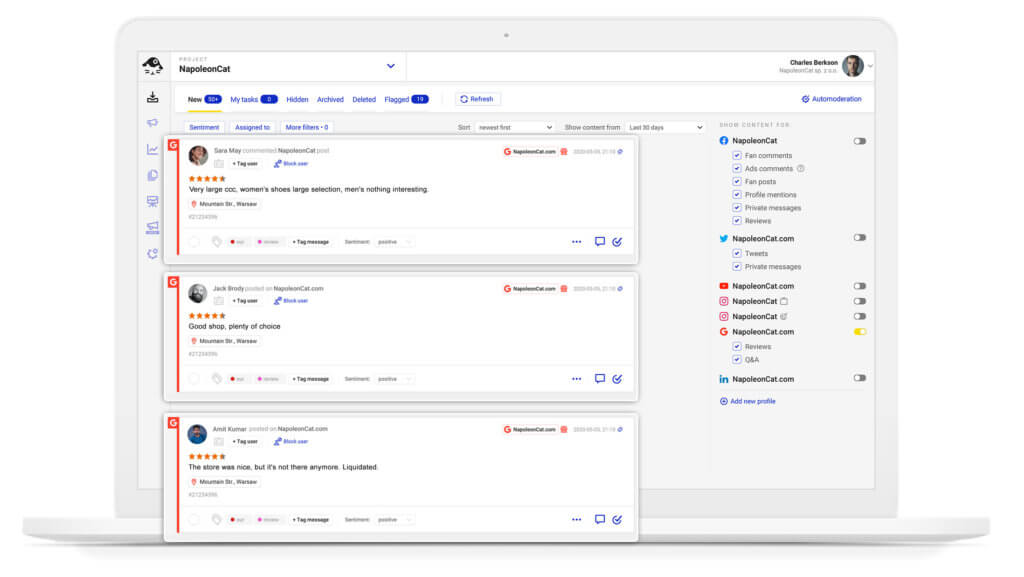Switch to the Deleted tab
The width and height of the screenshot is (1024, 577).
pyautogui.click(x=364, y=100)
